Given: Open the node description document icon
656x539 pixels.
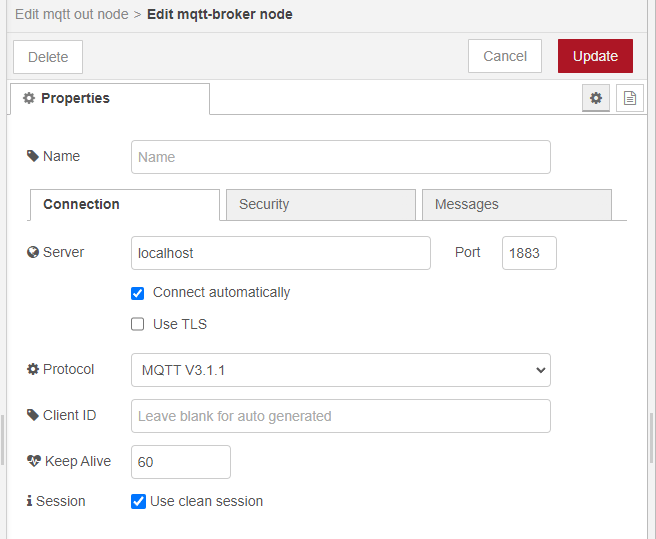Looking at the screenshot, I should coord(629,98).
